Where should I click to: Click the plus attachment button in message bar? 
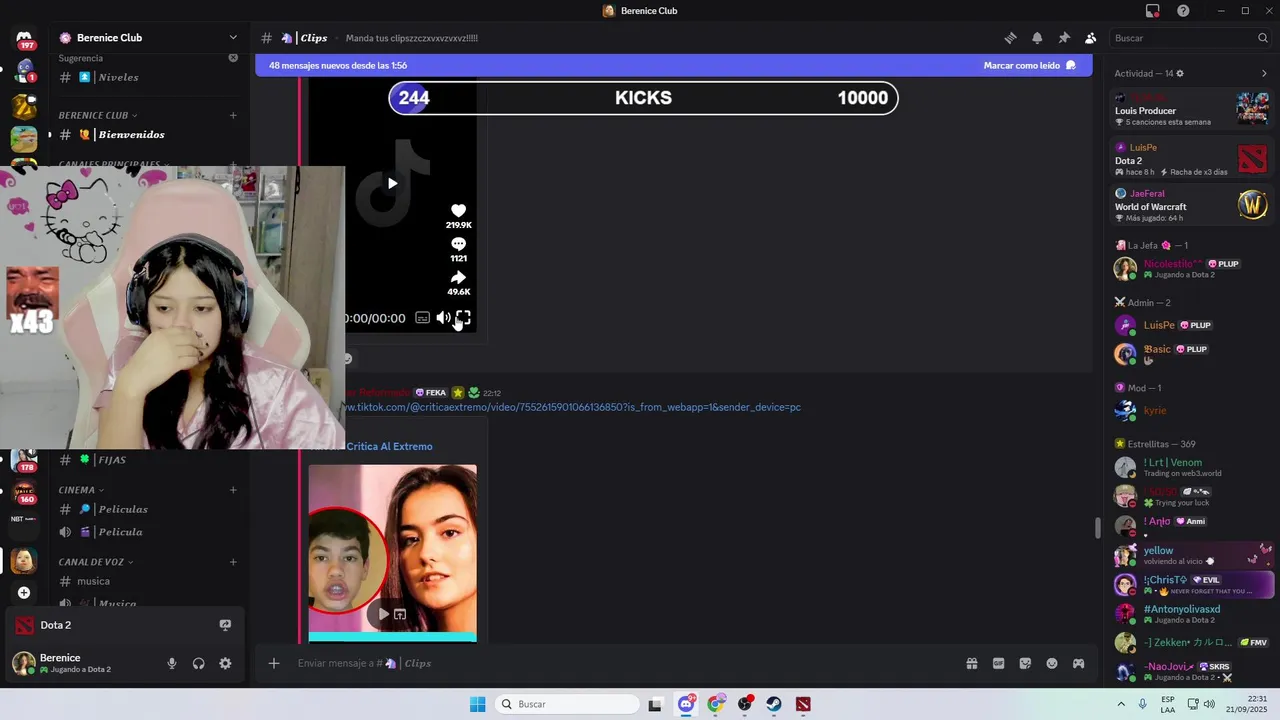pyautogui.click(x=273, y=663)
